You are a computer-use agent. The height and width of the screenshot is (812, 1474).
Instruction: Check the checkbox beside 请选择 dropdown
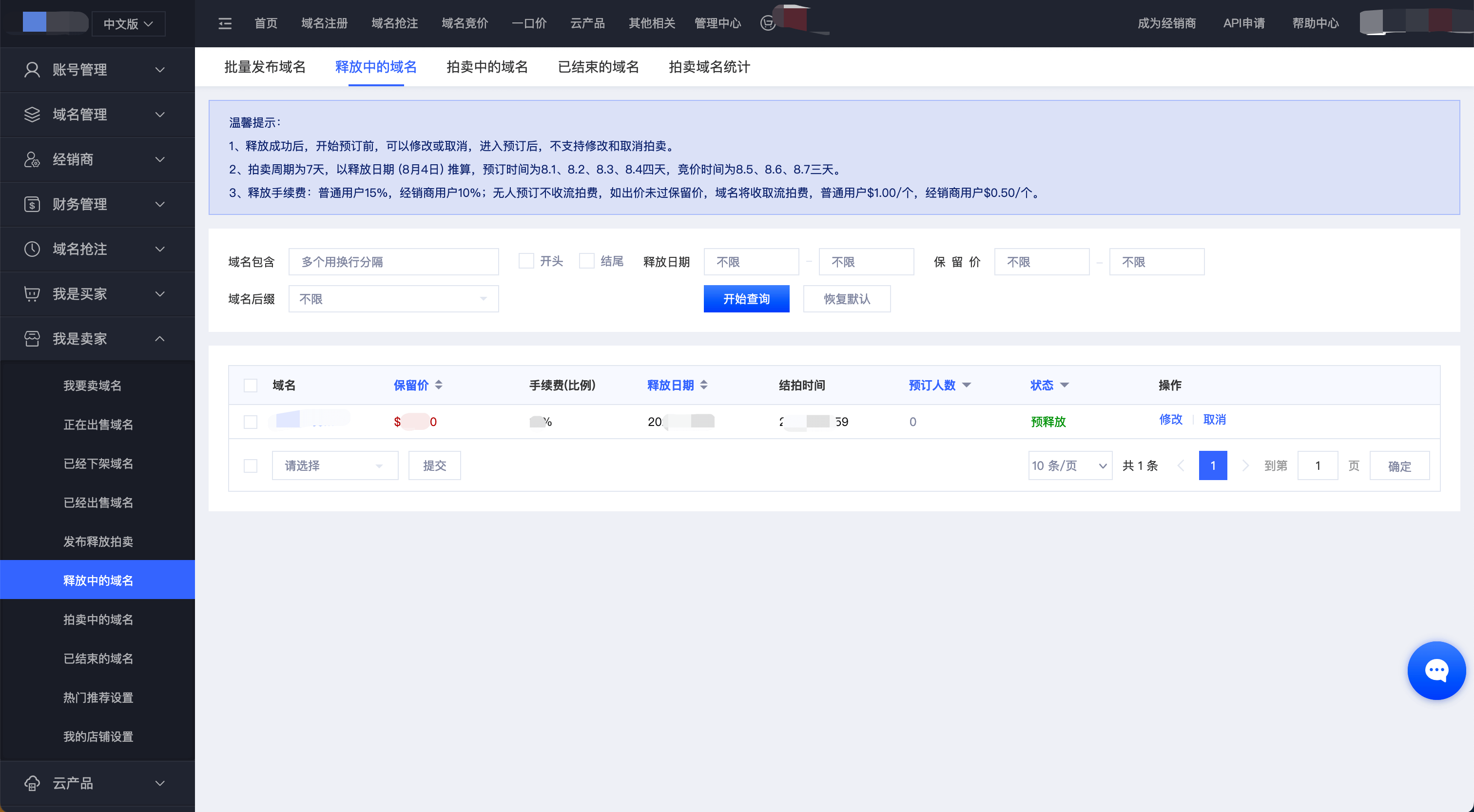click(x=251, y=466)
